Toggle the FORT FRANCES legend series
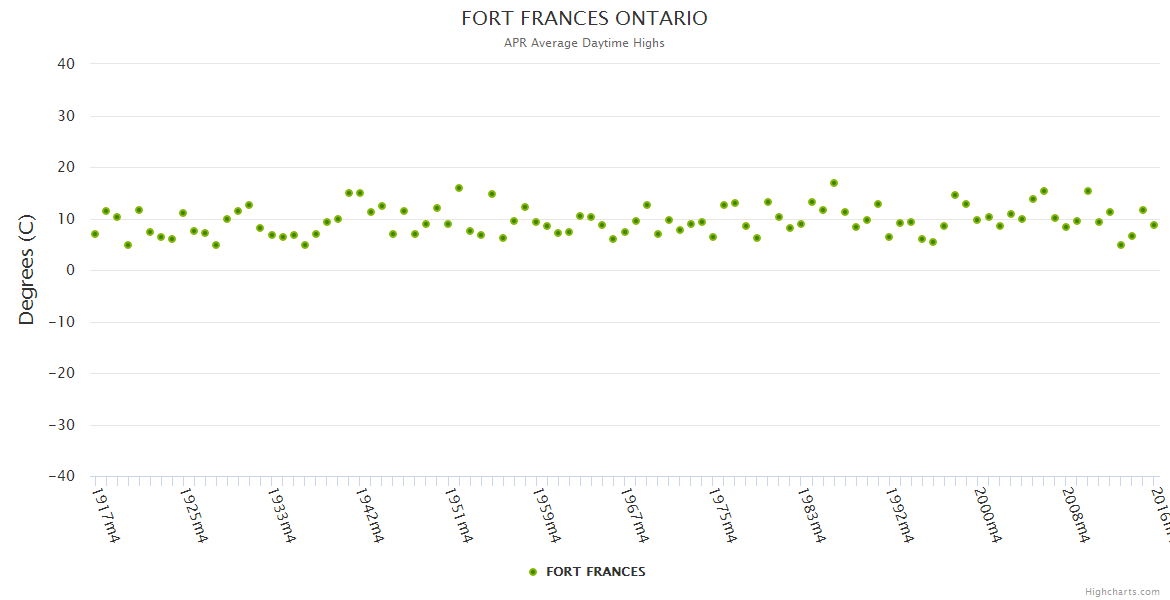The height and width of the screenshot is (600, 1170). point(595,572)
